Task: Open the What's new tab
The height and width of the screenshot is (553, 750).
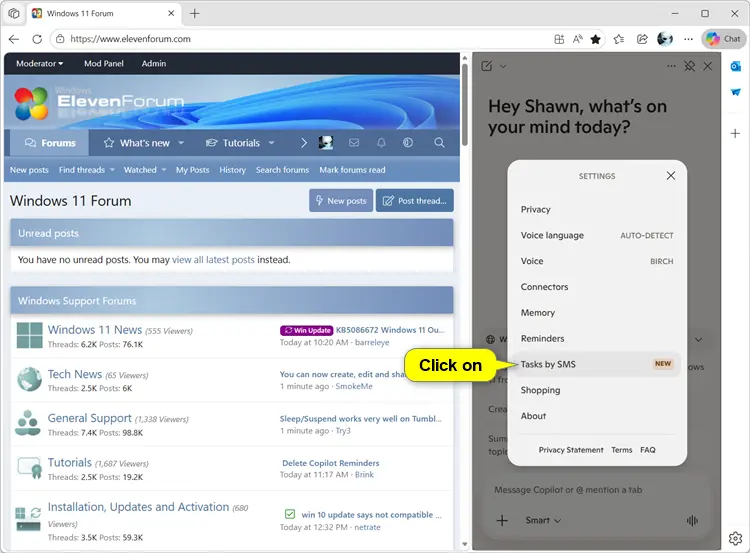Action: (x=137, y=143)
